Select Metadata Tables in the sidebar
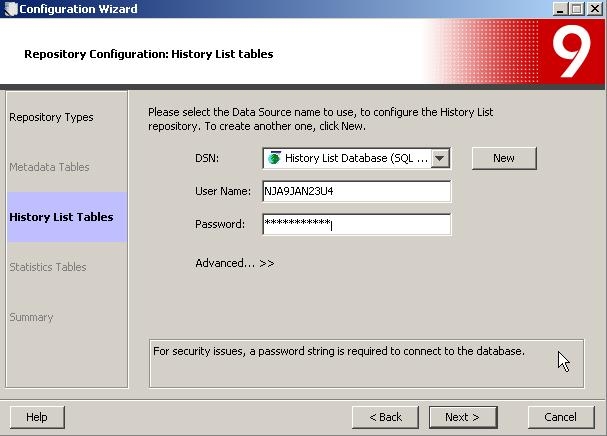 (49, 167)
